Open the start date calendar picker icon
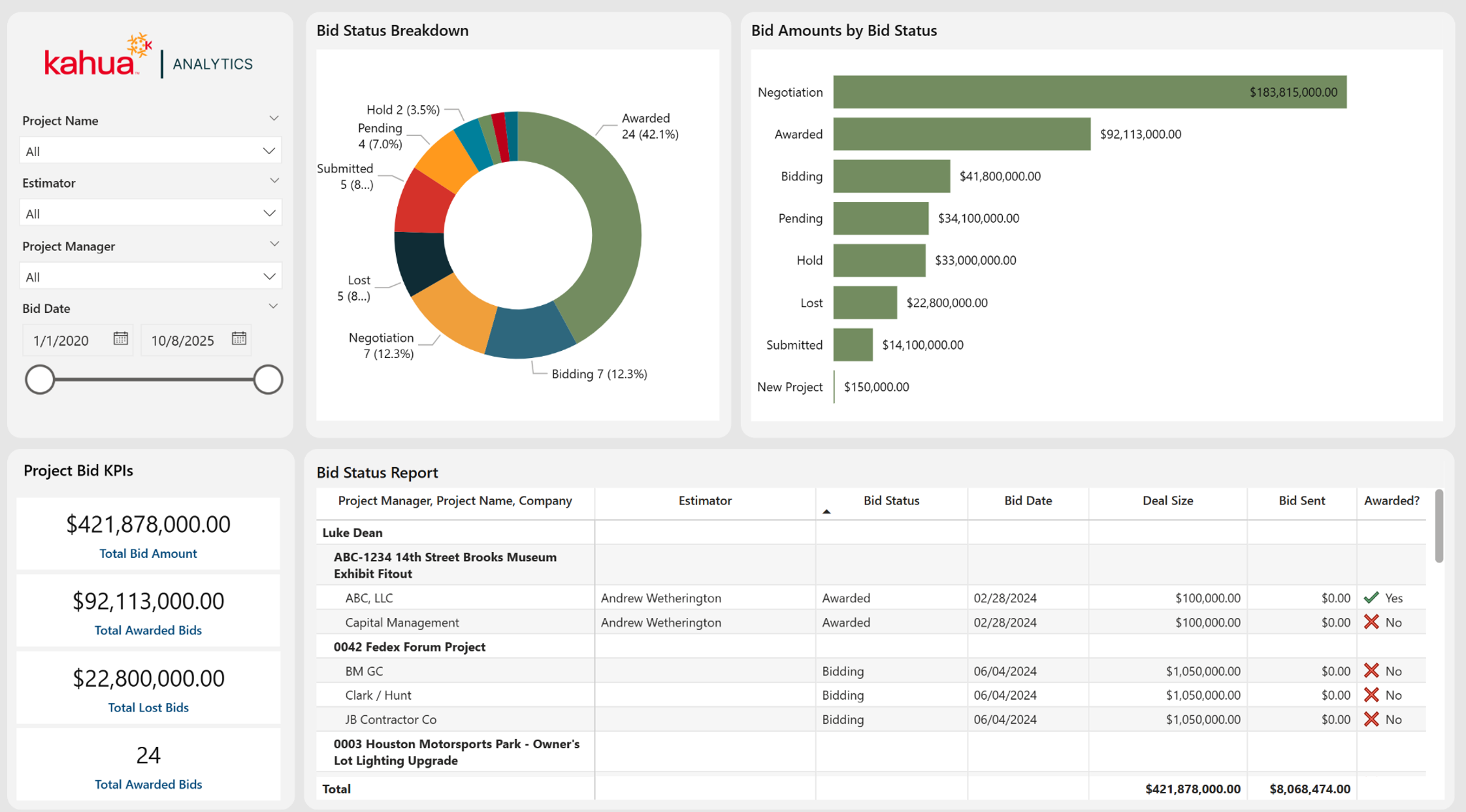Screen dimensions: 1466x812 tap(121, 339)
